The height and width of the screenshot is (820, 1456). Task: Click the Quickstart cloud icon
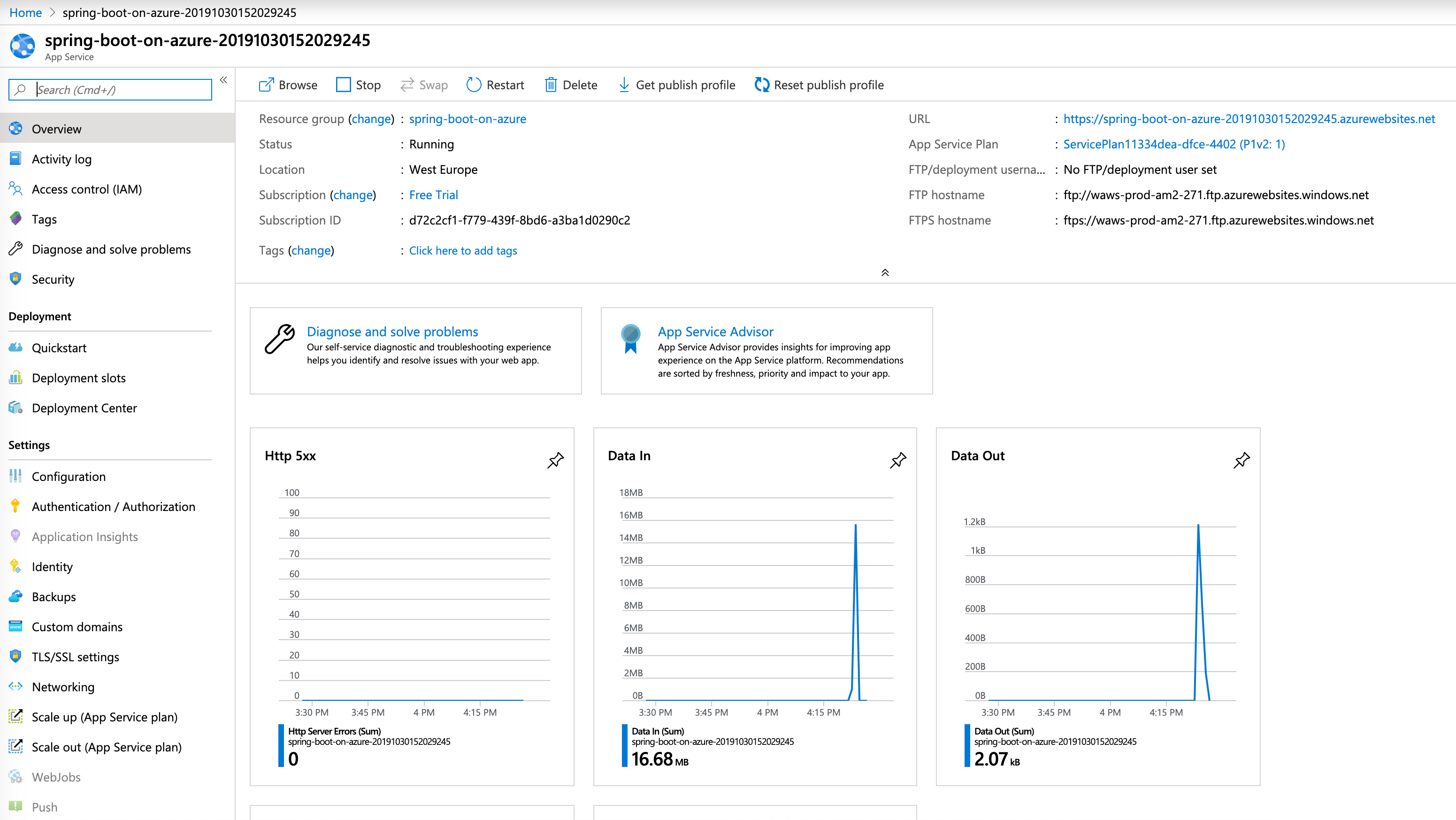pos(16,347)
